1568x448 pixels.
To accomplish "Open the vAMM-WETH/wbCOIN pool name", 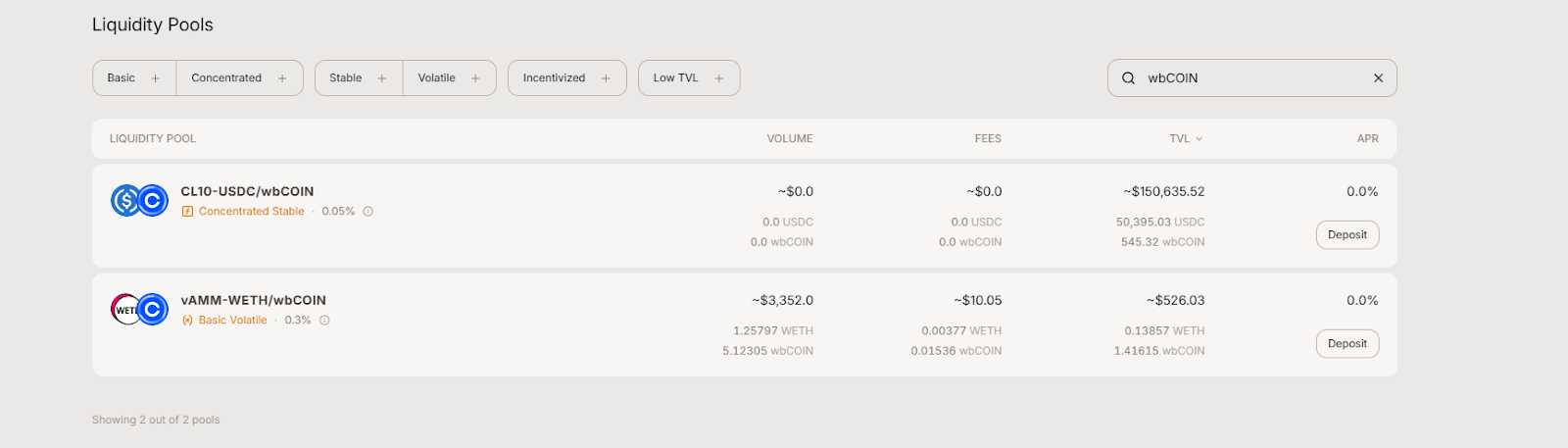I will (253, 301).
